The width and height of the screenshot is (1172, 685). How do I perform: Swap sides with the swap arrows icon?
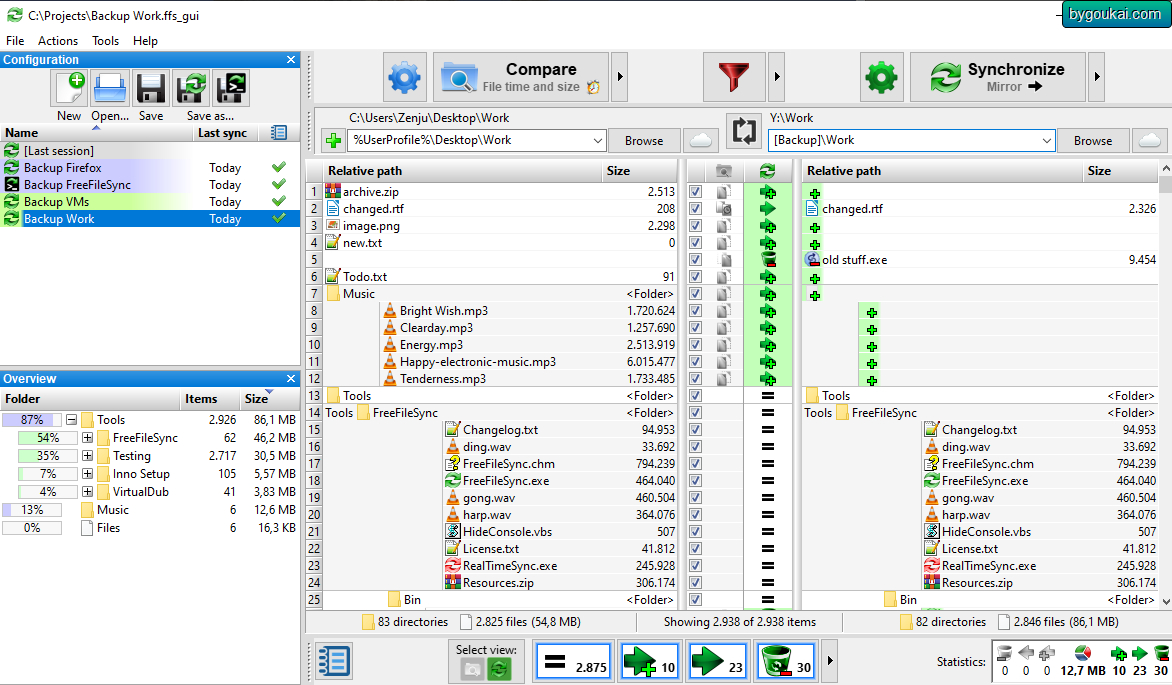pos(744,131)
